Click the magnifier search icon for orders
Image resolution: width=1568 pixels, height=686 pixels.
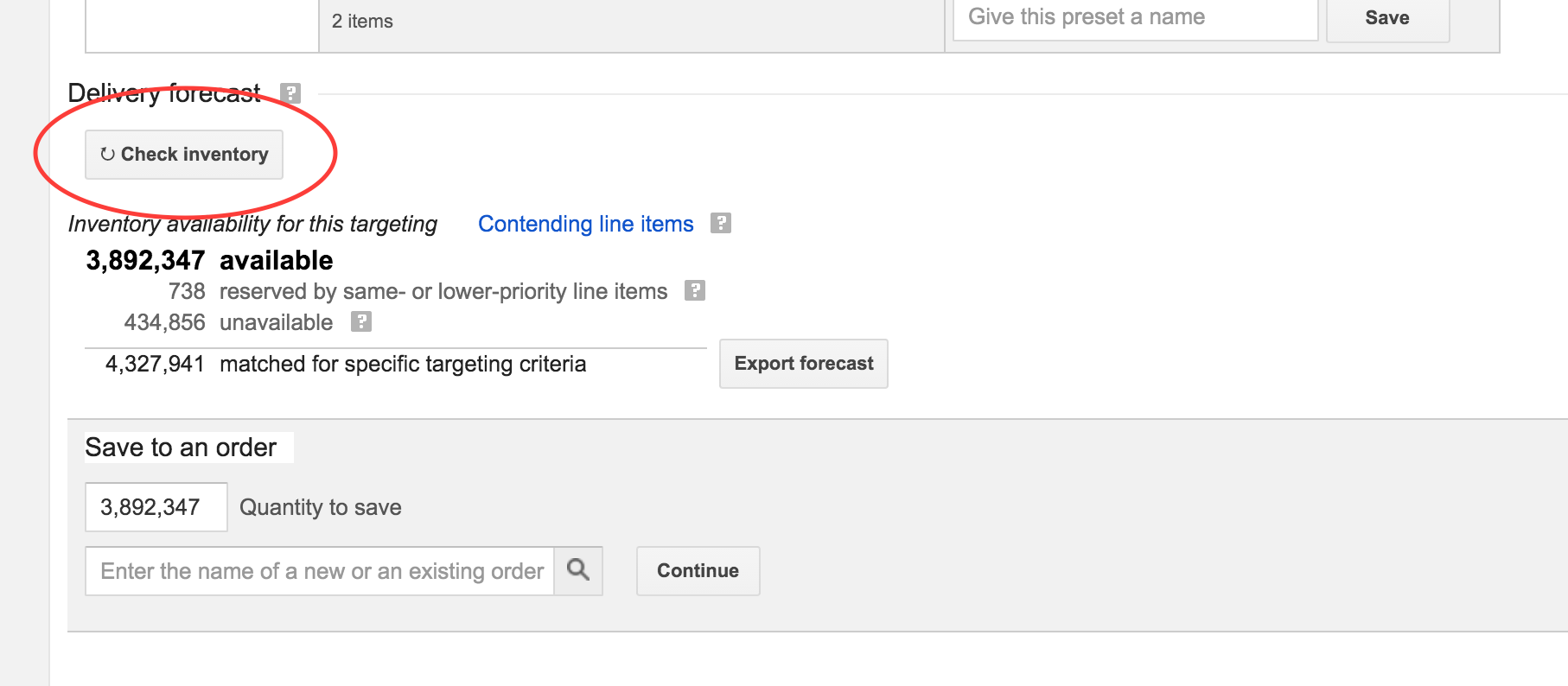click(578, 570)
